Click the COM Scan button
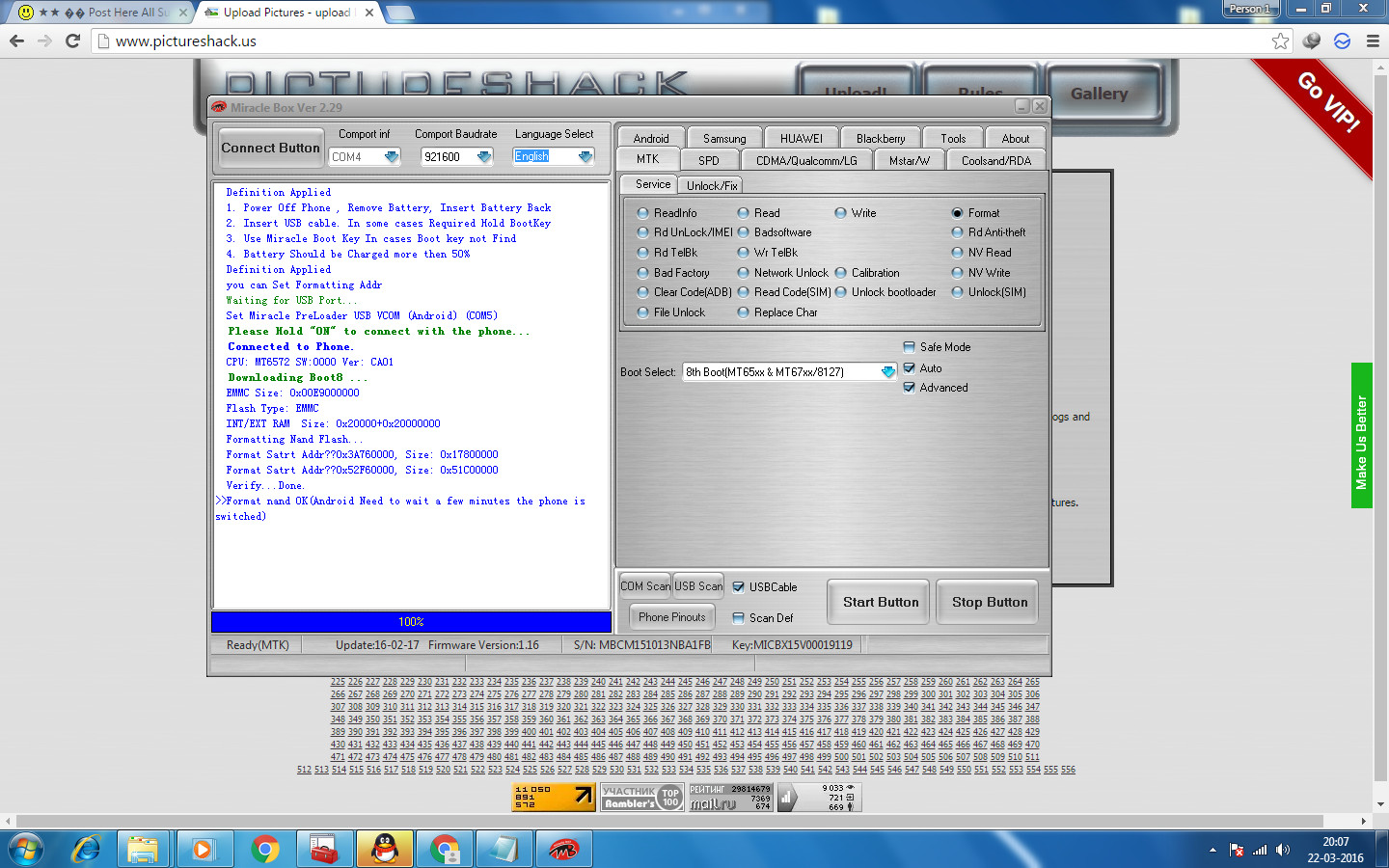This screenshot has height=868, width=1389. click(x=645, y=586)
